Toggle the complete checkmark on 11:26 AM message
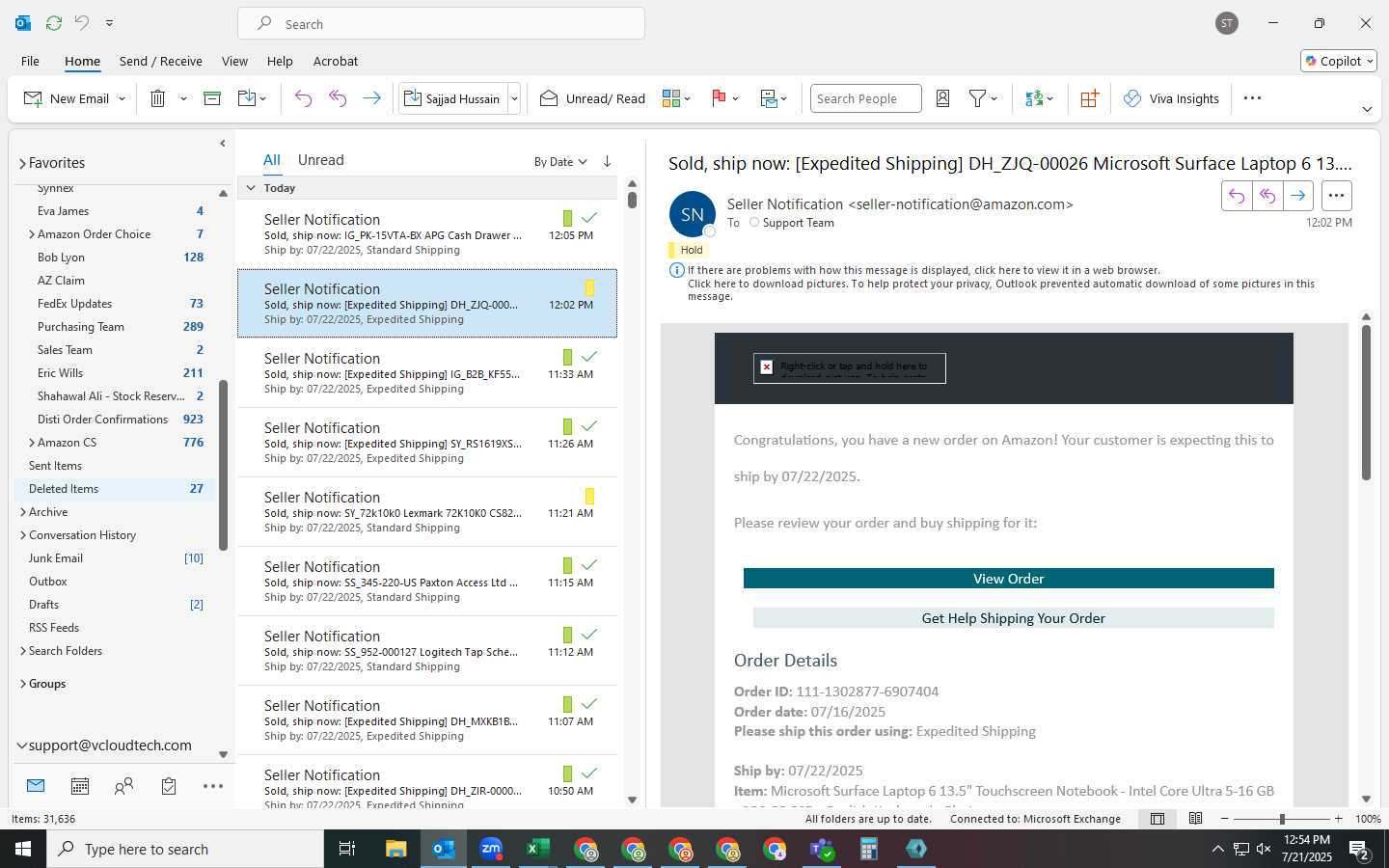 click(x=589, y=426)
